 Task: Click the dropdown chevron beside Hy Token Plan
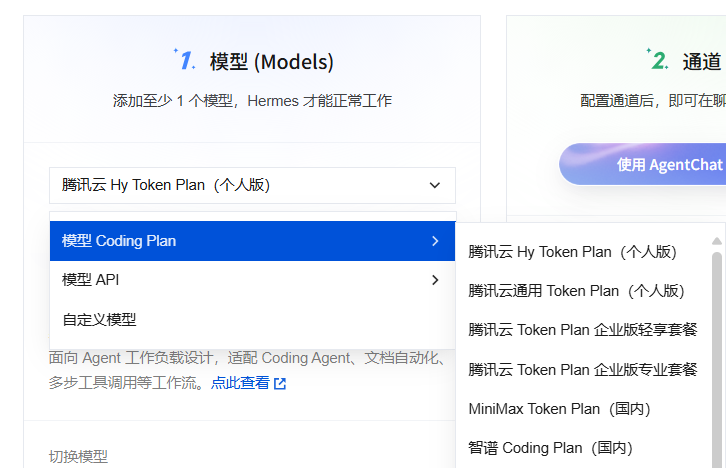434,185
